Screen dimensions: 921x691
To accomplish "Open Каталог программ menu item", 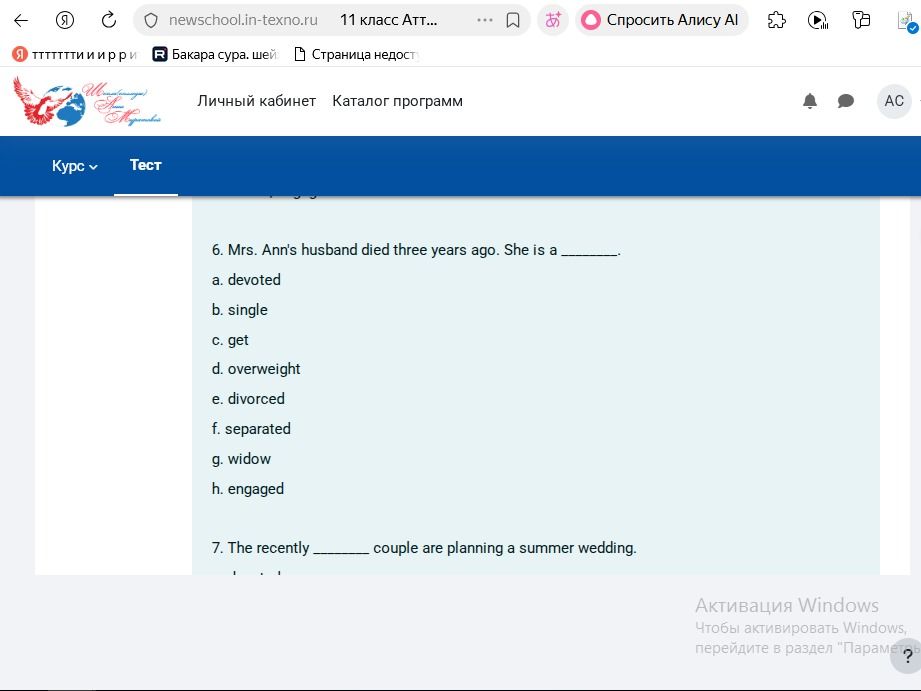I will (398, 101).
